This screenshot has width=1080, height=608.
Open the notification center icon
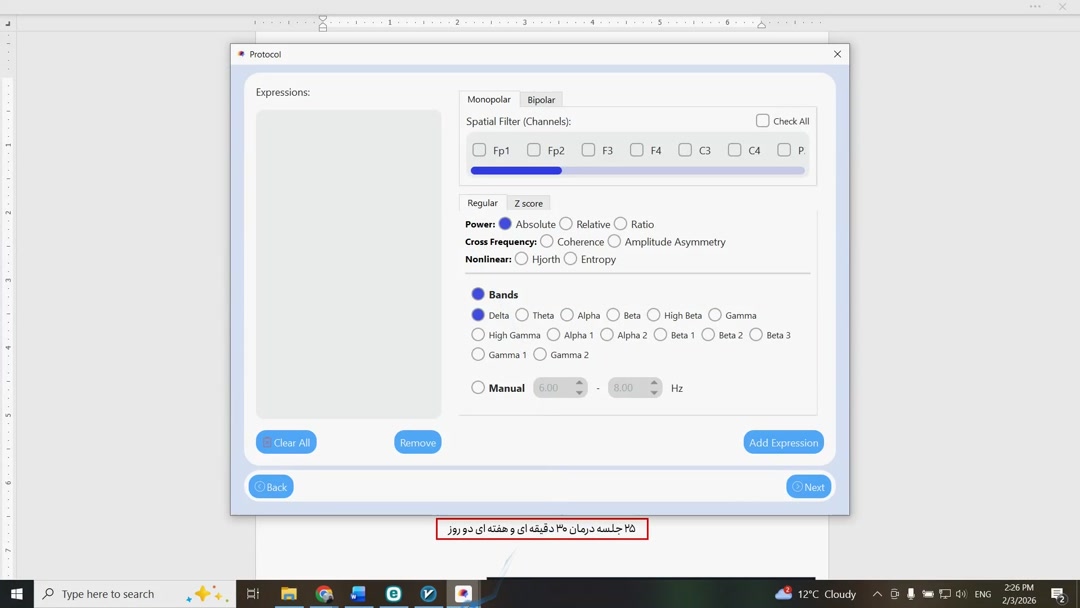coord(1058,594)
